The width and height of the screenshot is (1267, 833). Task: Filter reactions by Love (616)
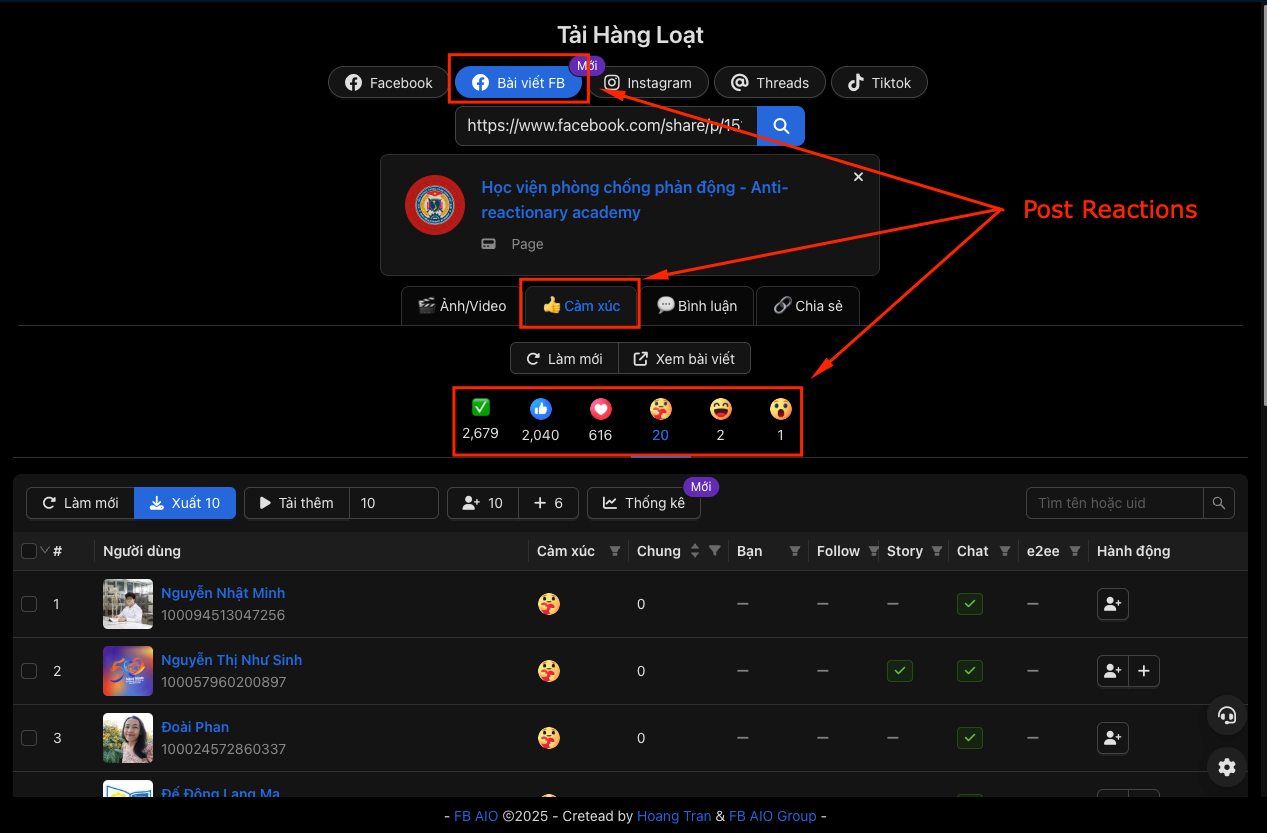[x=600, y=419]
